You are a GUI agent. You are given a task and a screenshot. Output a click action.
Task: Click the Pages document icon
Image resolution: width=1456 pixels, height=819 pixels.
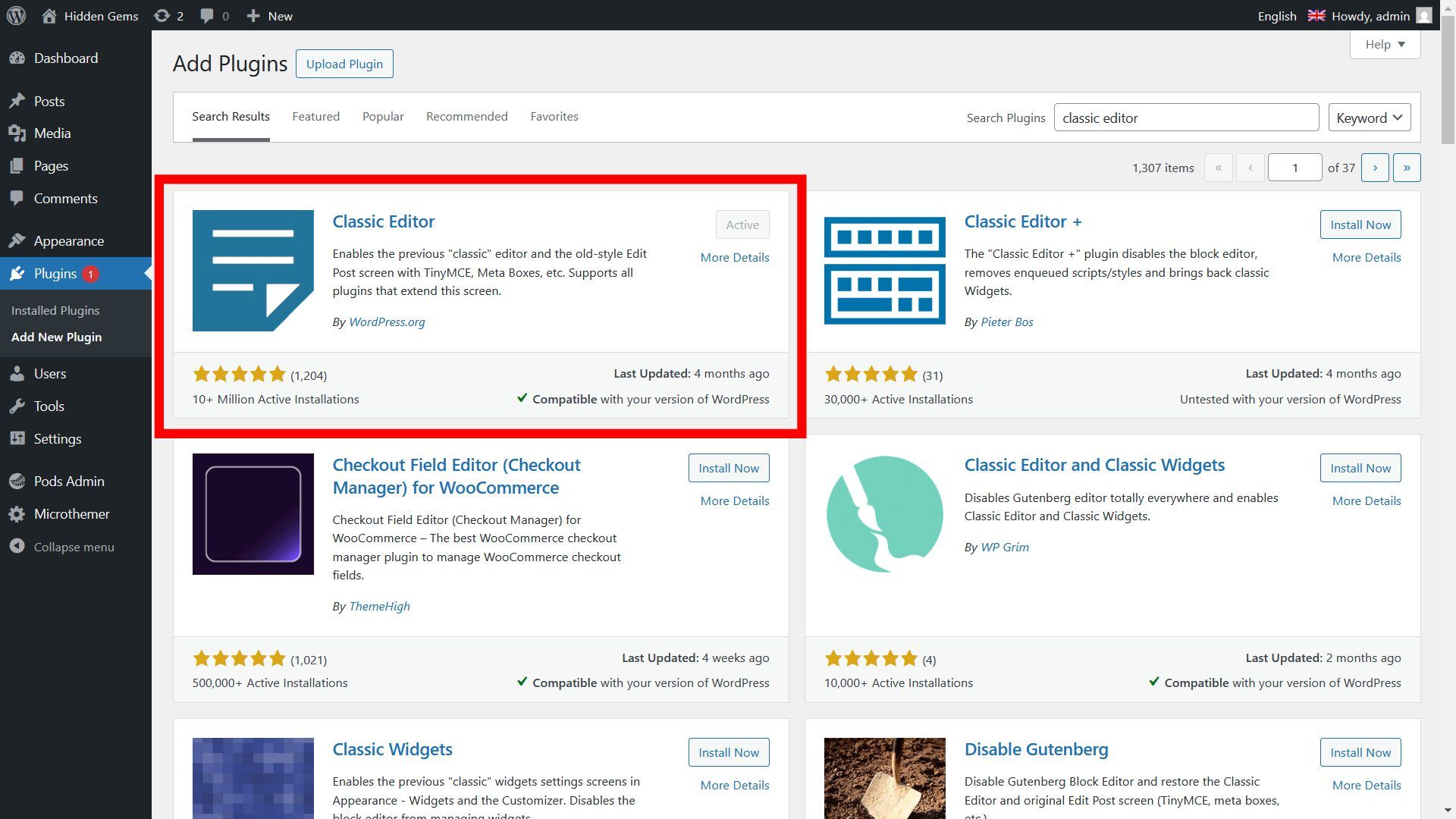[x=17, y=166]
